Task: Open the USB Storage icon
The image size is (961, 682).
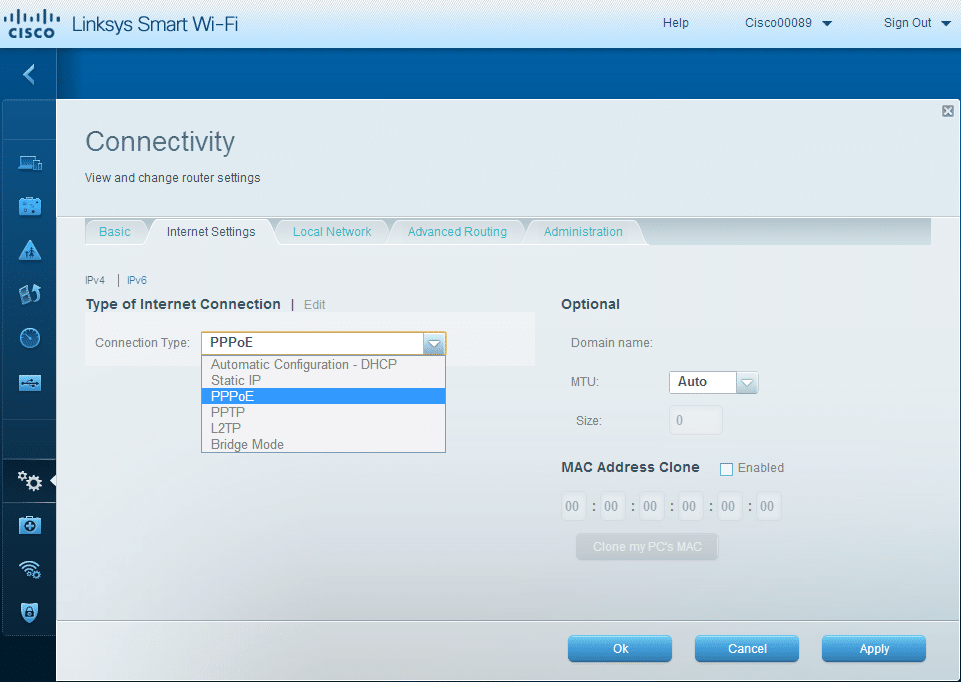Action: (x=30, y=383)
